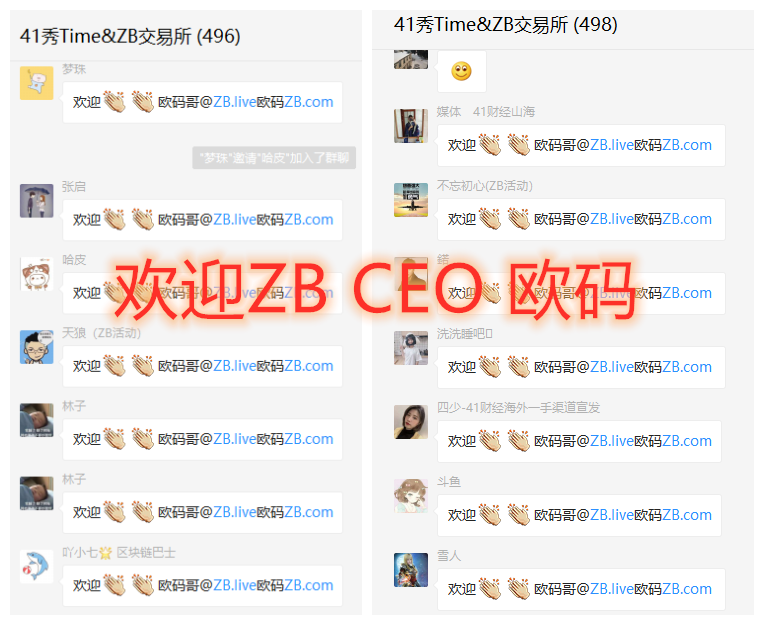Click 梦珠's yellow avatar
The image size is (764, 625).
(37, 83)
